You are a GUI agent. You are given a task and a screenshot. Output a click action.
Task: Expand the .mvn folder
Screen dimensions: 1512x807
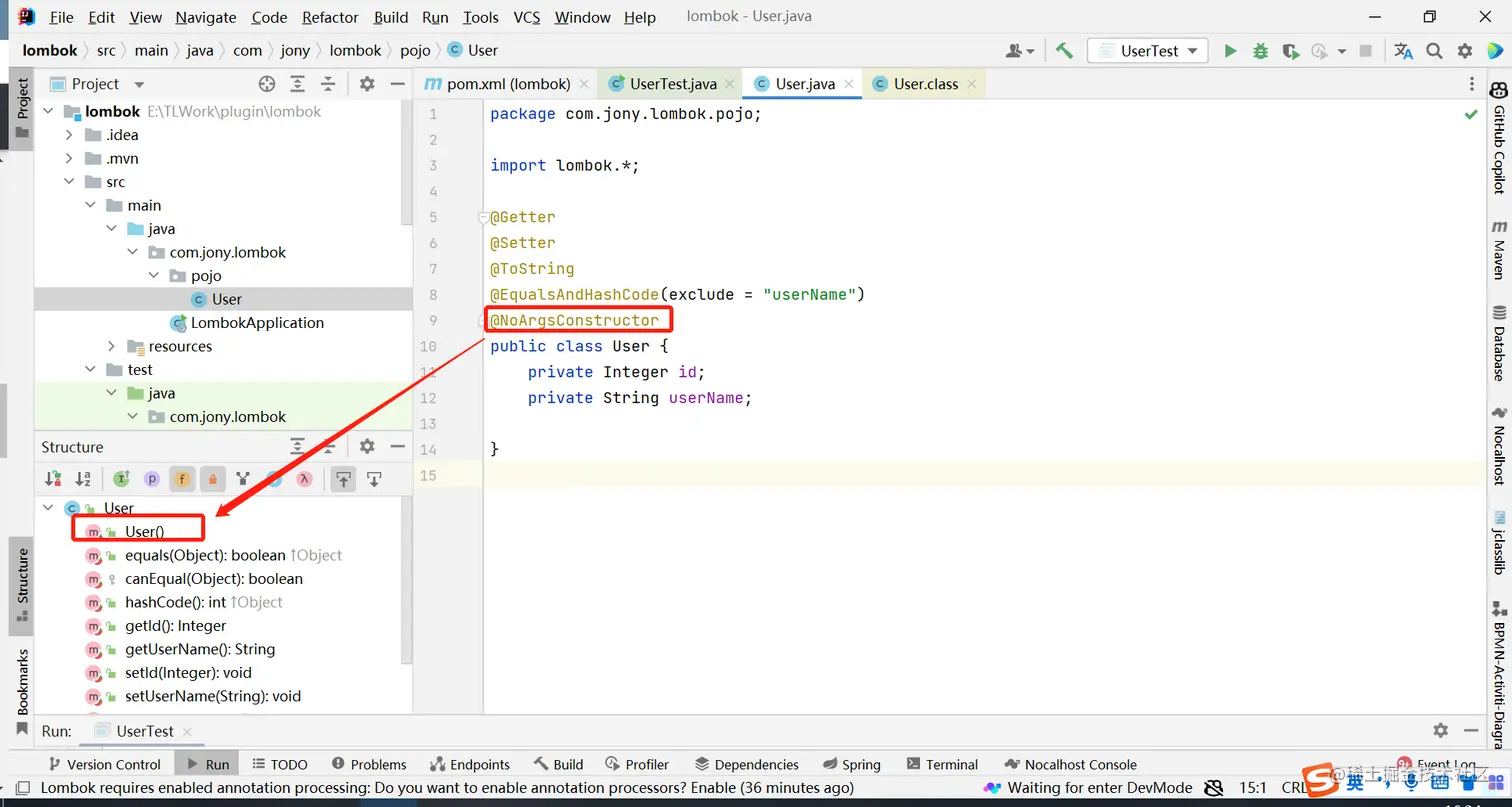click(69, 158)
